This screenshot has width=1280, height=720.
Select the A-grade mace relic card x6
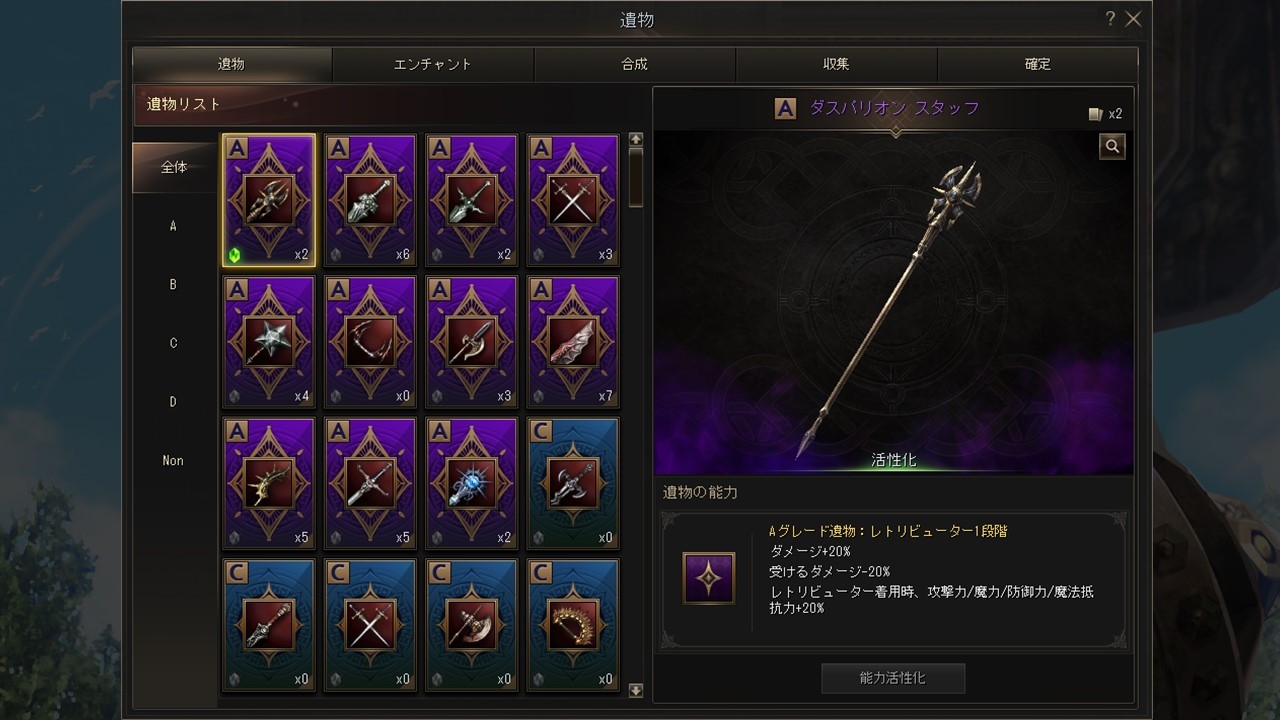click(370, 200)
